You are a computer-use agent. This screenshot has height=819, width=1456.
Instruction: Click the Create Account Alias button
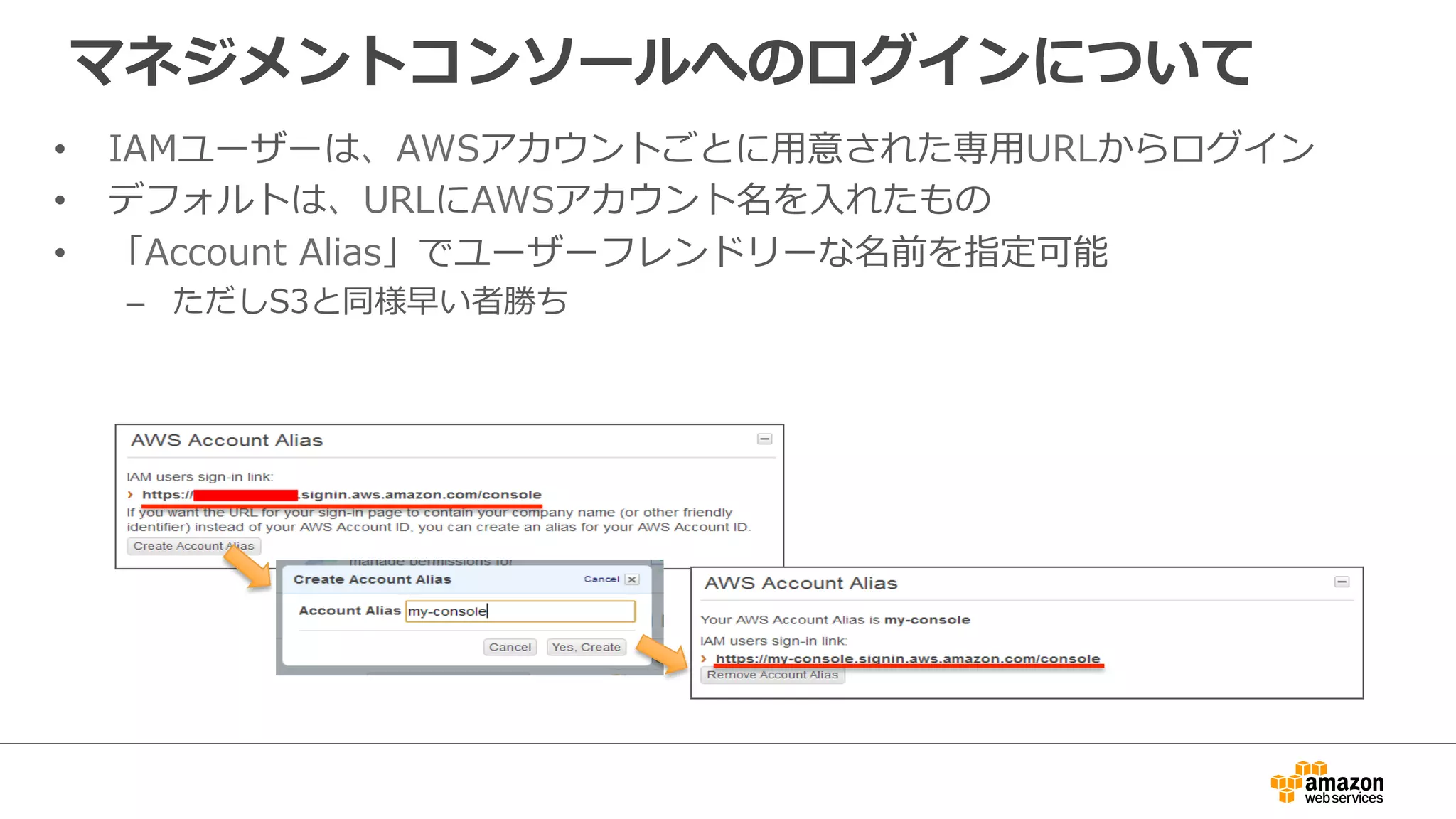(x=193, y=546)
